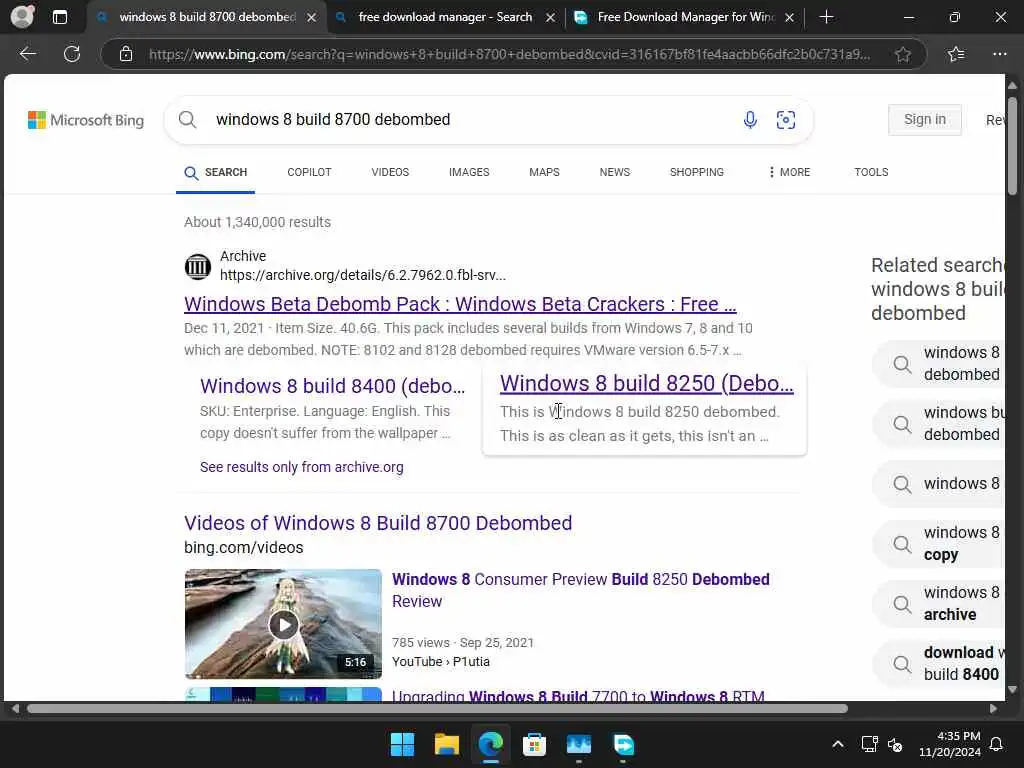This screenshot has height=768, width=1024.
Task: Click 'See results only from archive.org'
Action: click(302, 467)
